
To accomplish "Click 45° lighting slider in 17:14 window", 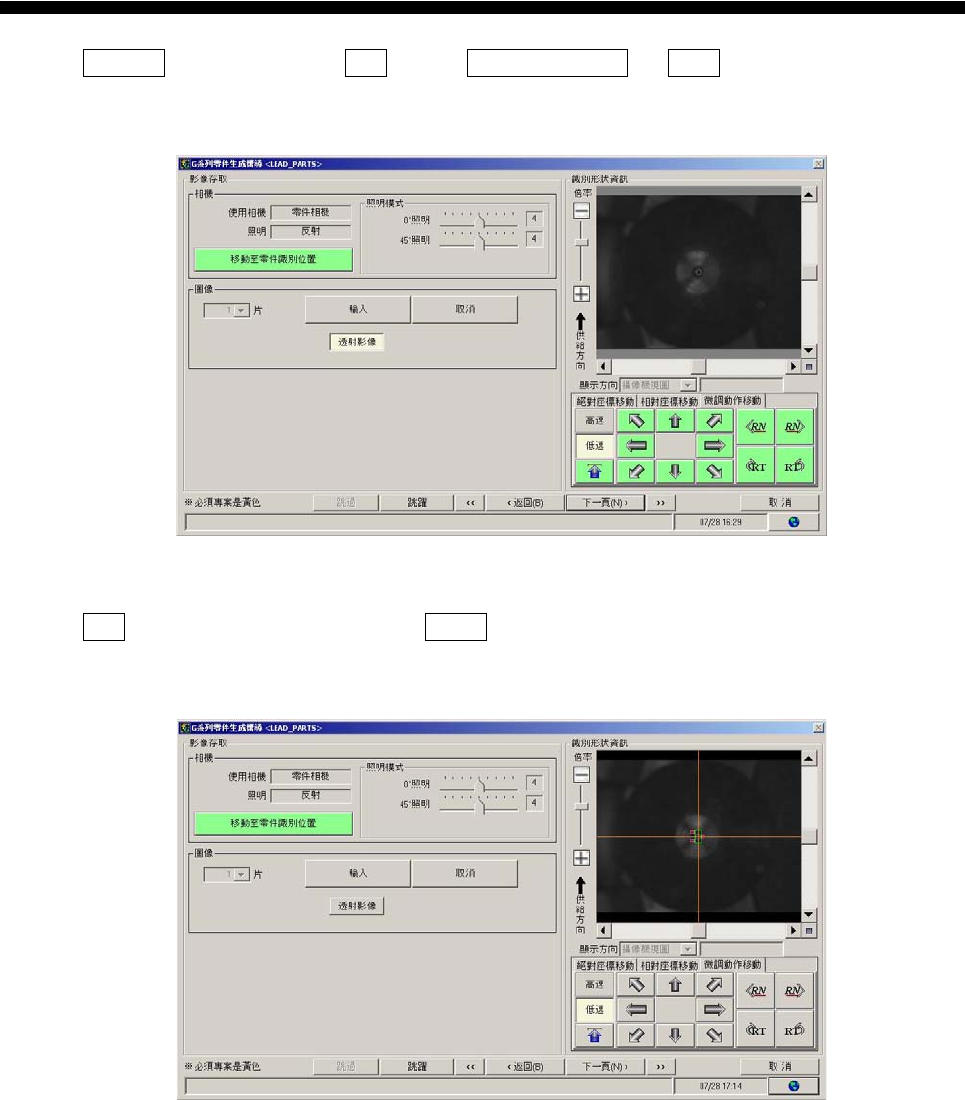I will (478, 803).
